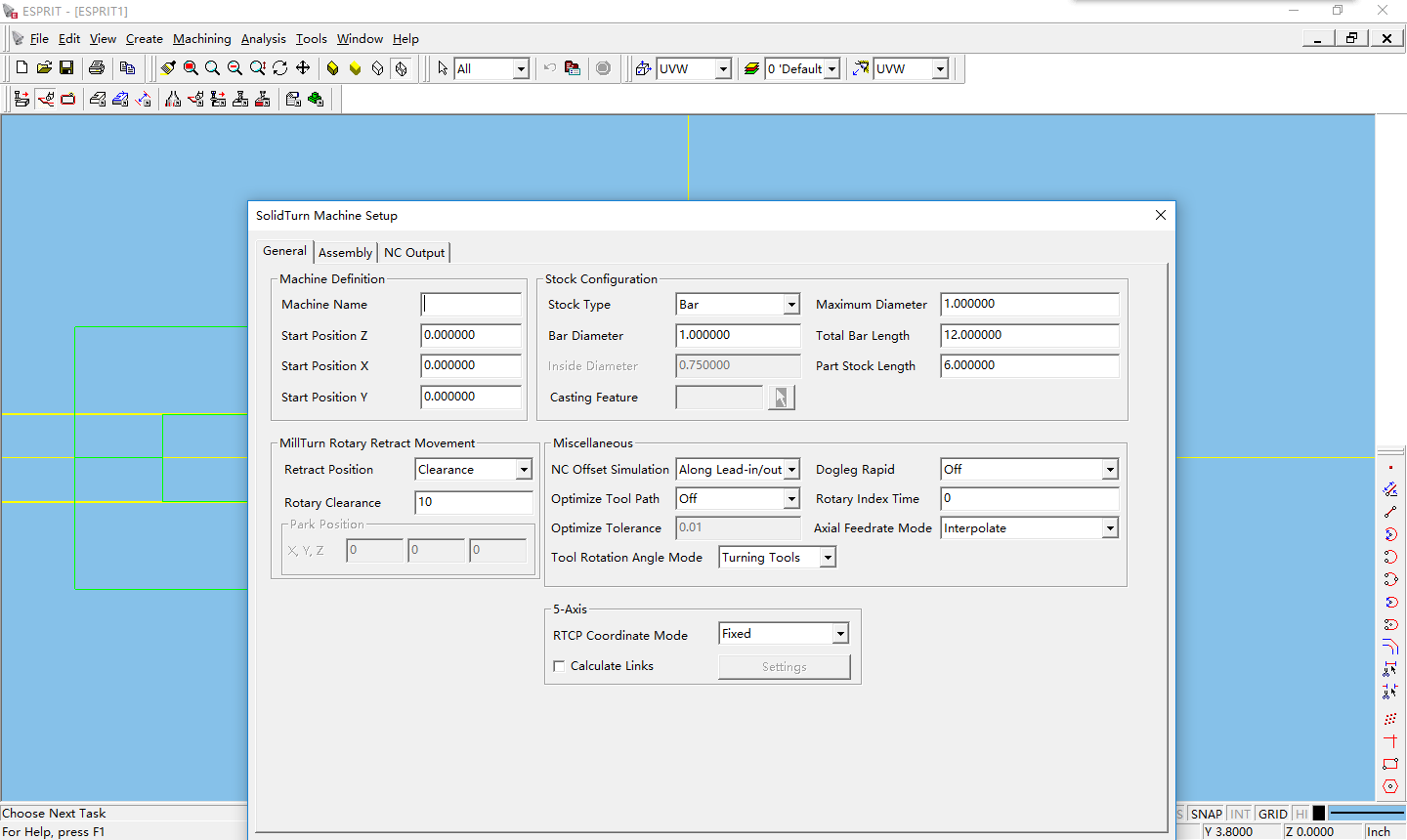Click the red stock rectangle icon

pyautogui.click(x=67, y=99)
